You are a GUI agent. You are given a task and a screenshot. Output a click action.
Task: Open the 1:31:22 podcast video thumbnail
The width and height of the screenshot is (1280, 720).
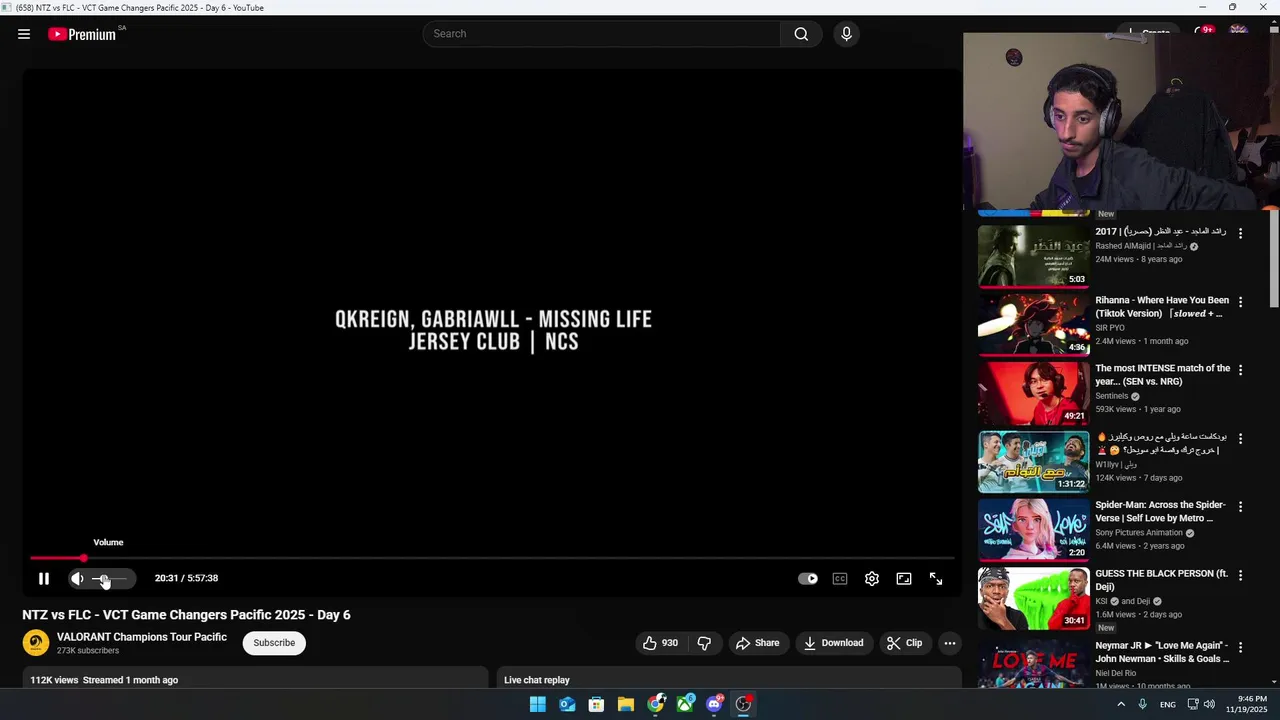click(x=1033, y=461)
